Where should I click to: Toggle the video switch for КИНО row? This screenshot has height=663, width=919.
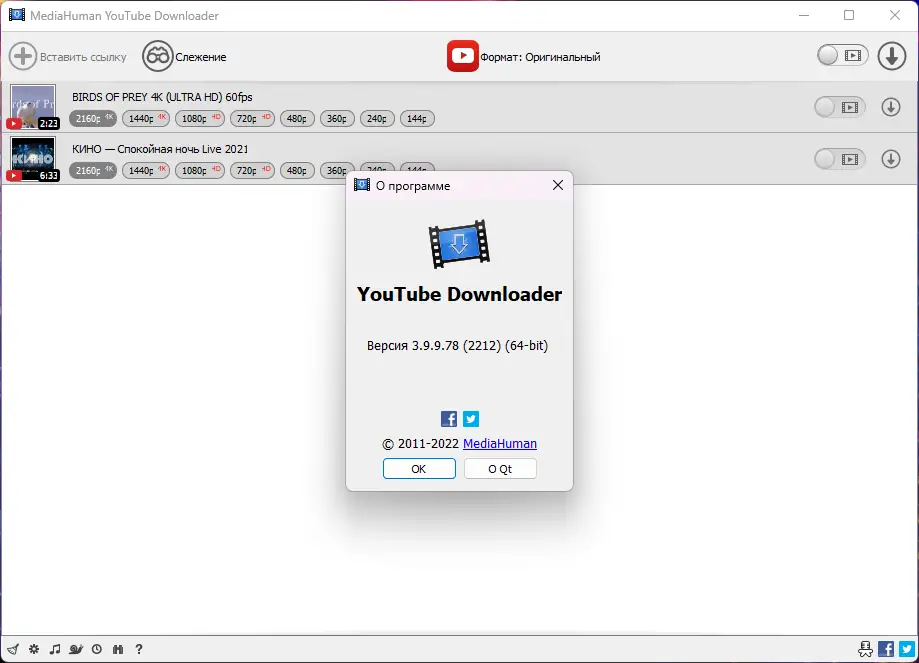tap(839, 159)
